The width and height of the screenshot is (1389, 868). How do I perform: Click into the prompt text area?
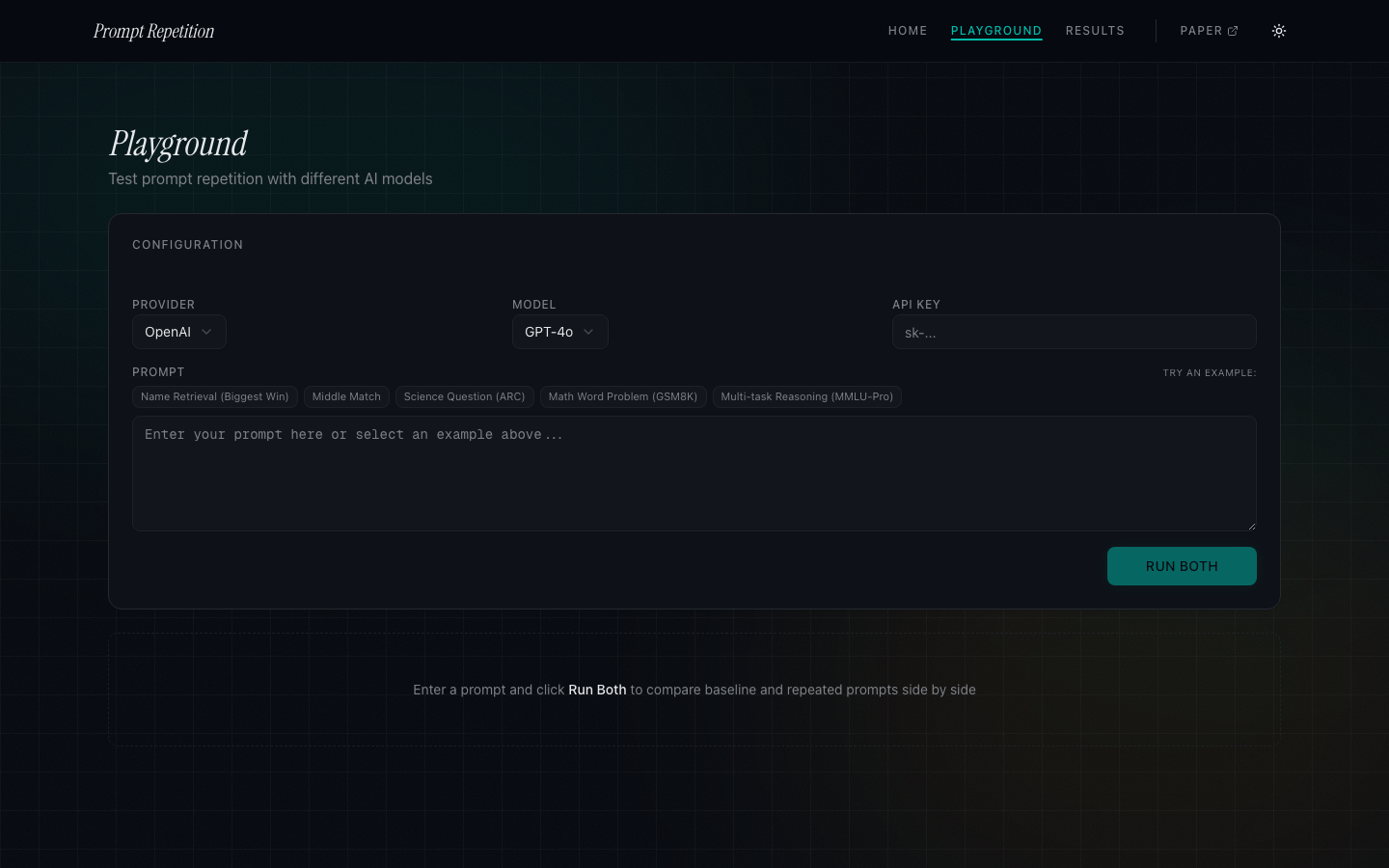click(694, 473)
